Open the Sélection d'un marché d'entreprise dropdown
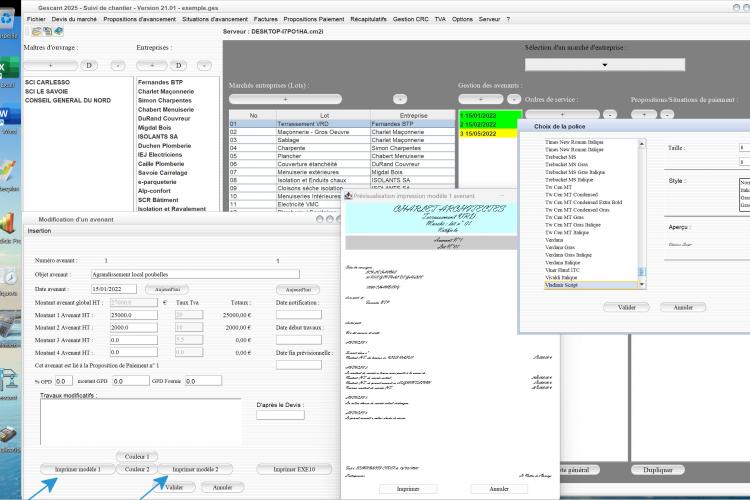The height and width of the screenshot is (500, 750). (x=605, y=65)
